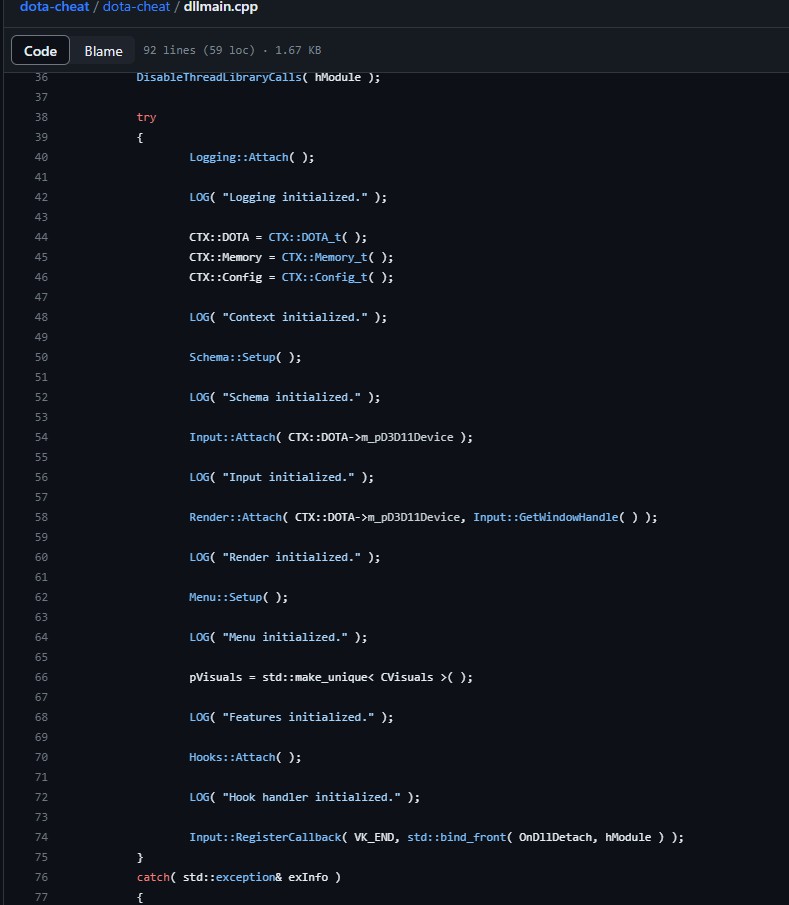Click line number 74
The height and width of the screenshot is (905, 789).
(41, 837)
